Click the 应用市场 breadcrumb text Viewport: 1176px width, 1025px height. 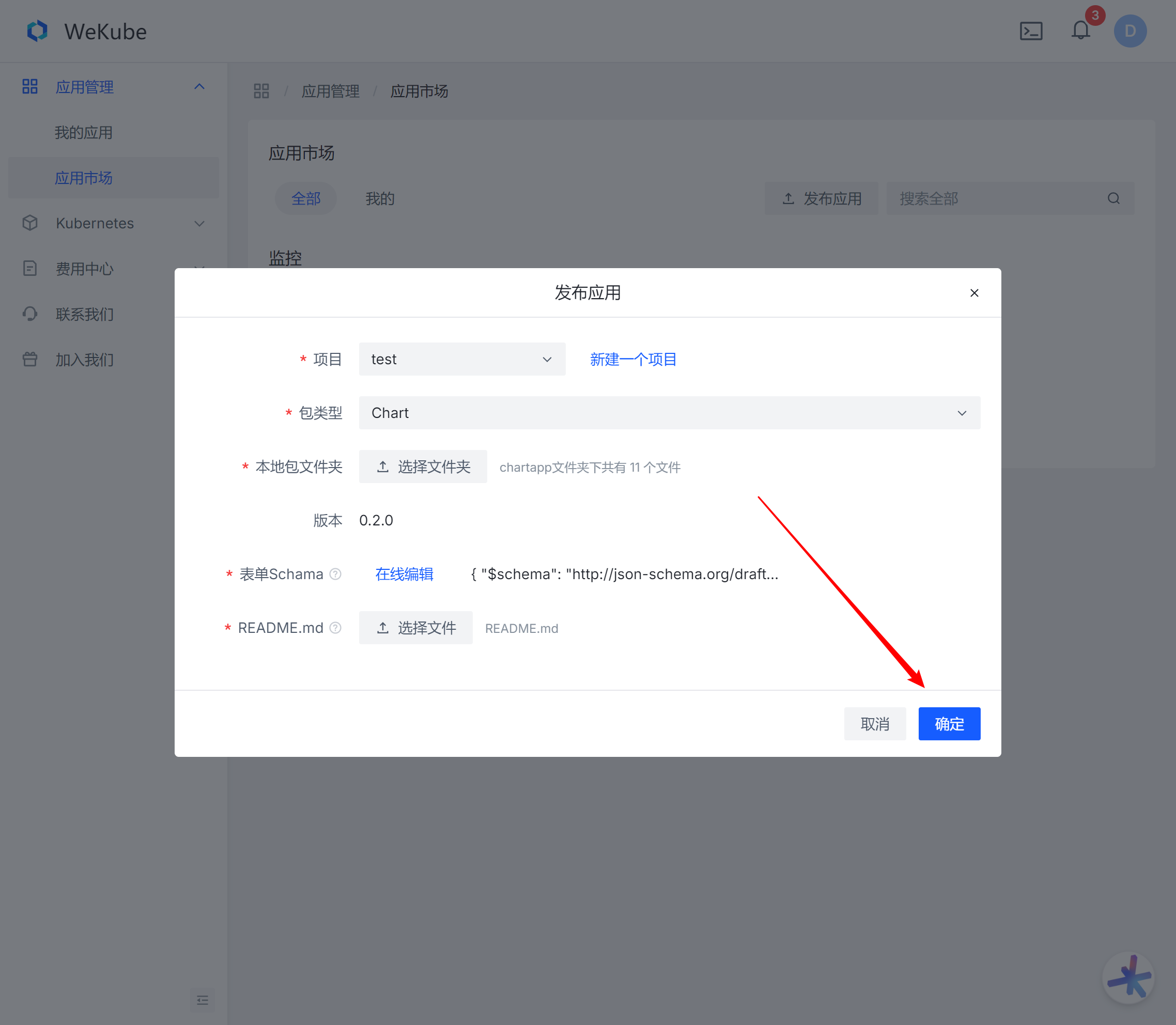(419, 91)
